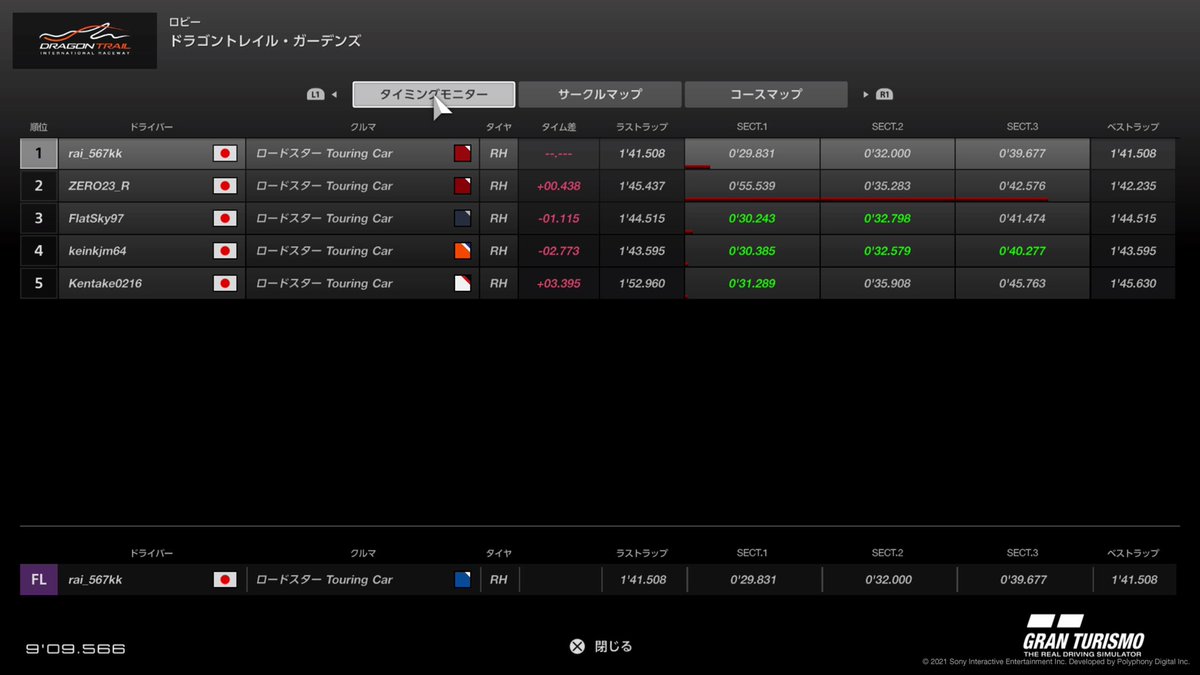
Task: Click green sector 1 time 0'30.243
Action: point(752,218)
